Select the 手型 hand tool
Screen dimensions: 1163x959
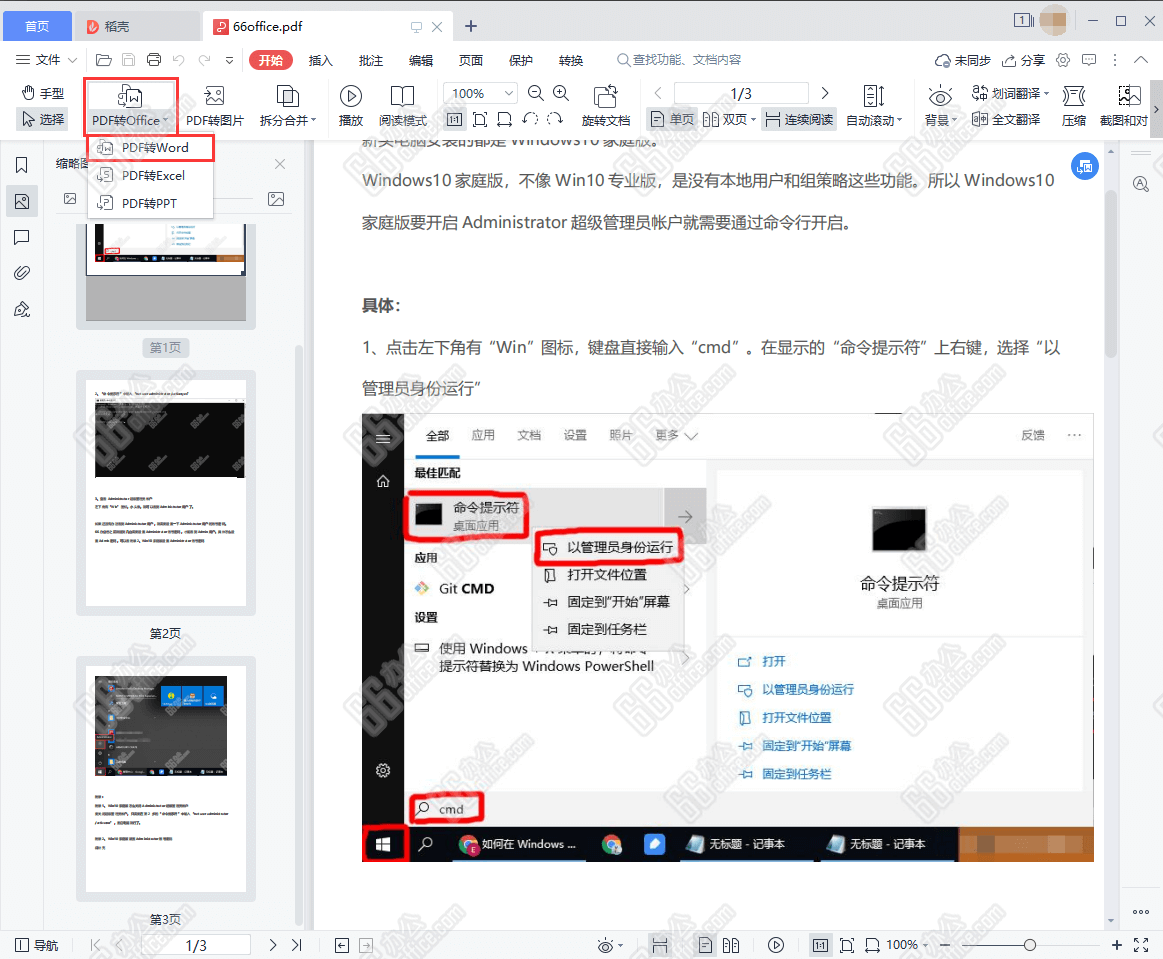pos(43,93)
